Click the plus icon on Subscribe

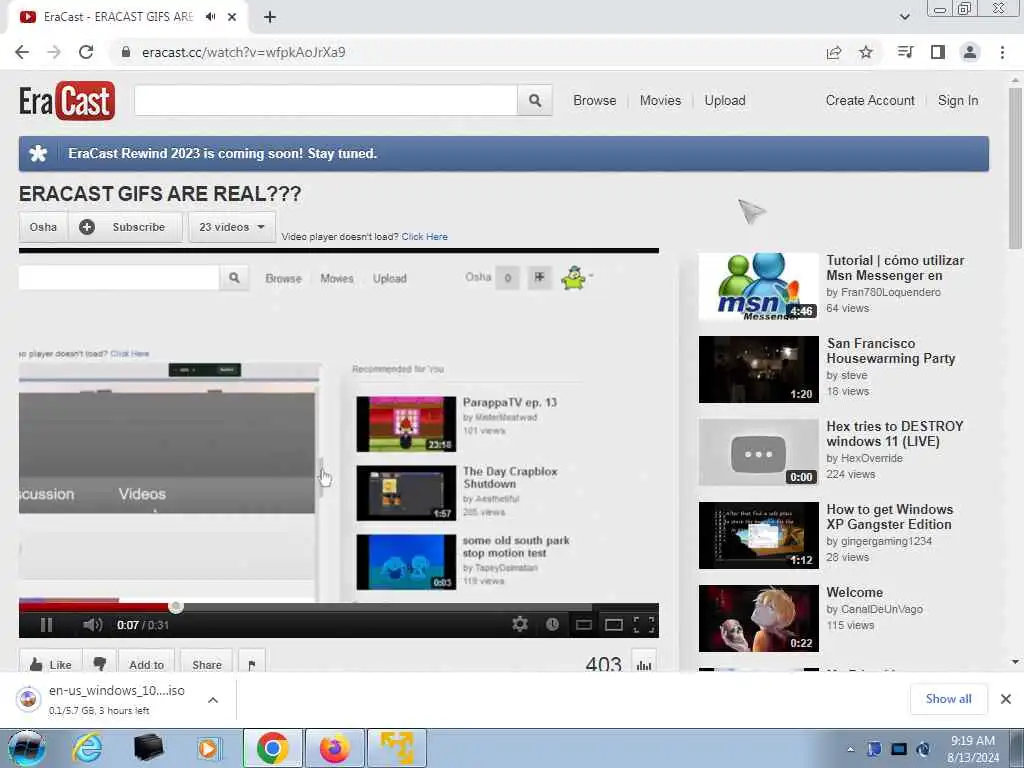pos(87,227)
